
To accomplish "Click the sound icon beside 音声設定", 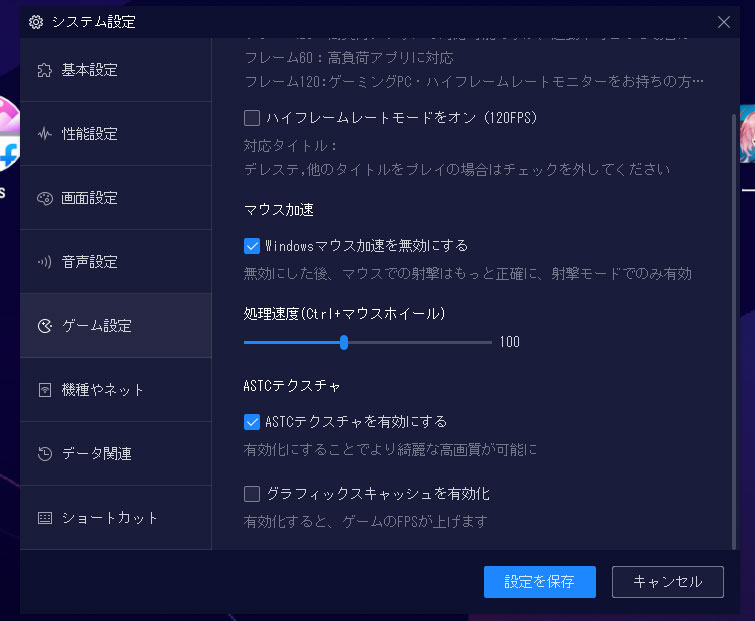I will pyautogui.click(x=44, y=262).
